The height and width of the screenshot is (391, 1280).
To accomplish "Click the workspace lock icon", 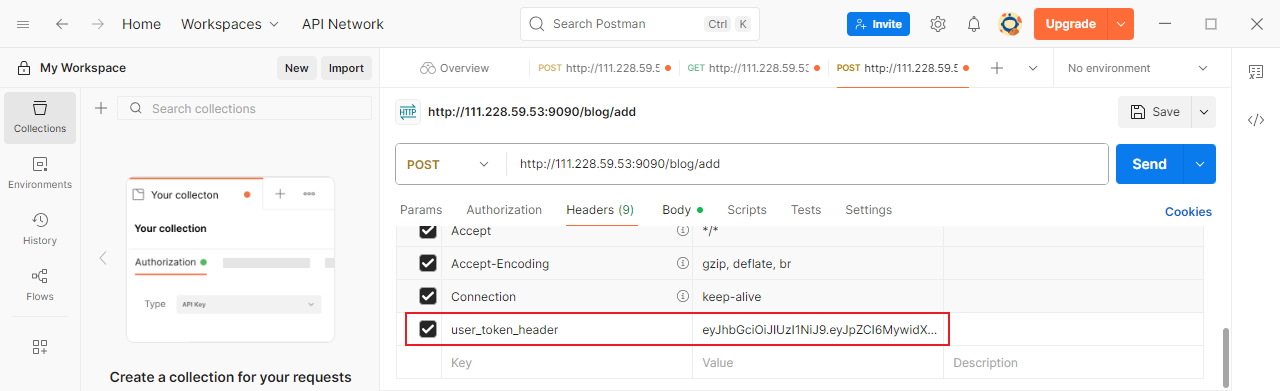I will coord(24,68).
